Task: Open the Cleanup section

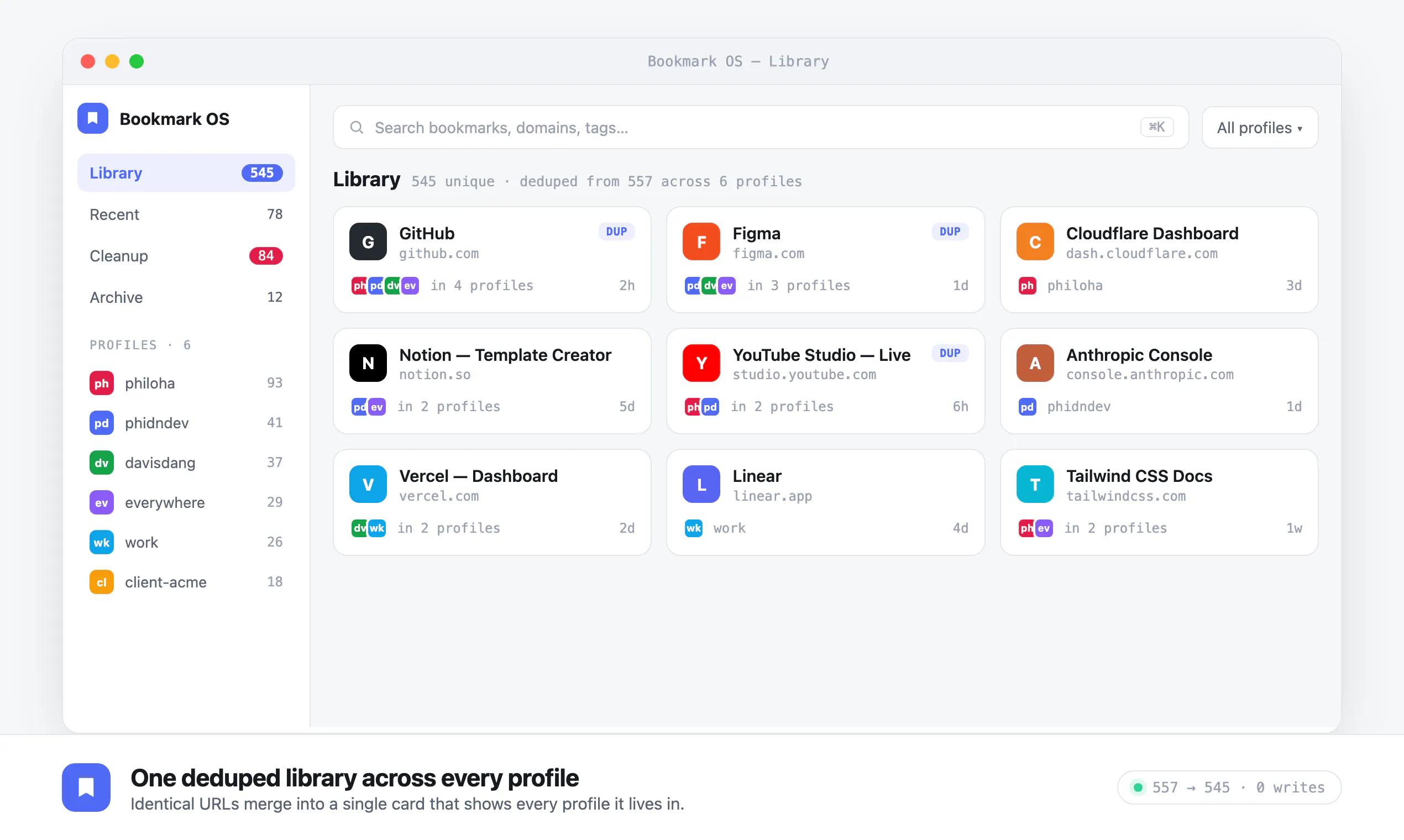Action: tap(186, 256)
